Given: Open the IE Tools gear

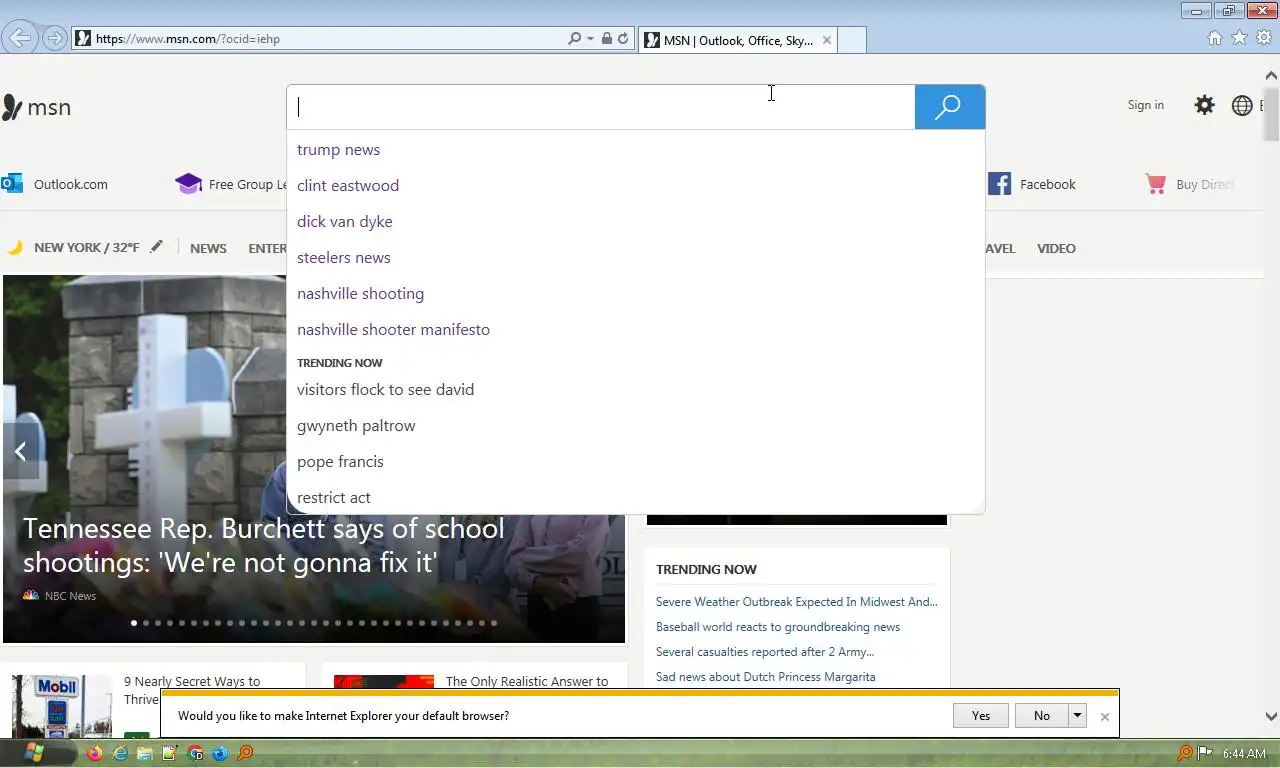Looking at the screenshot, I should point(1264,38).
